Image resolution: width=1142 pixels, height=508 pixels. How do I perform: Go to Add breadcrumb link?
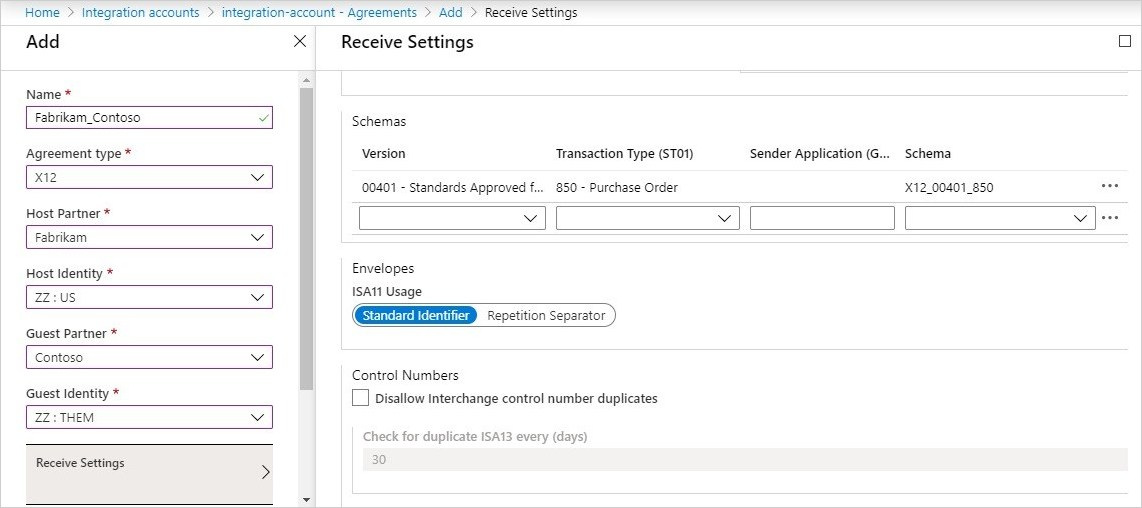(x=451, y=12)
